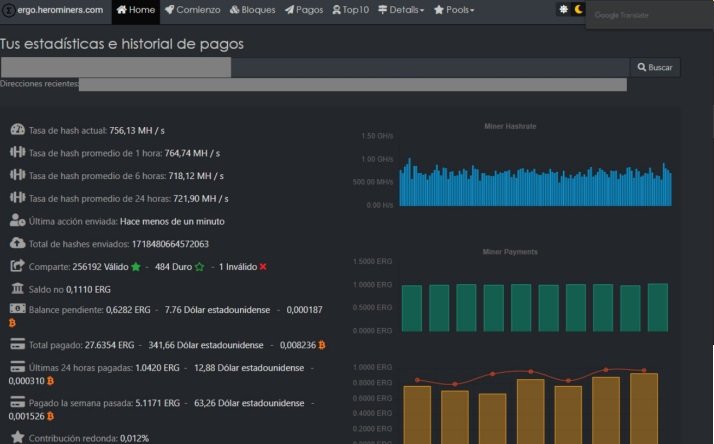Image resolution: width=714 pixels, height=444 pixels.
Task: Click the current hashrate gauge icon
Action: [17, 130]
